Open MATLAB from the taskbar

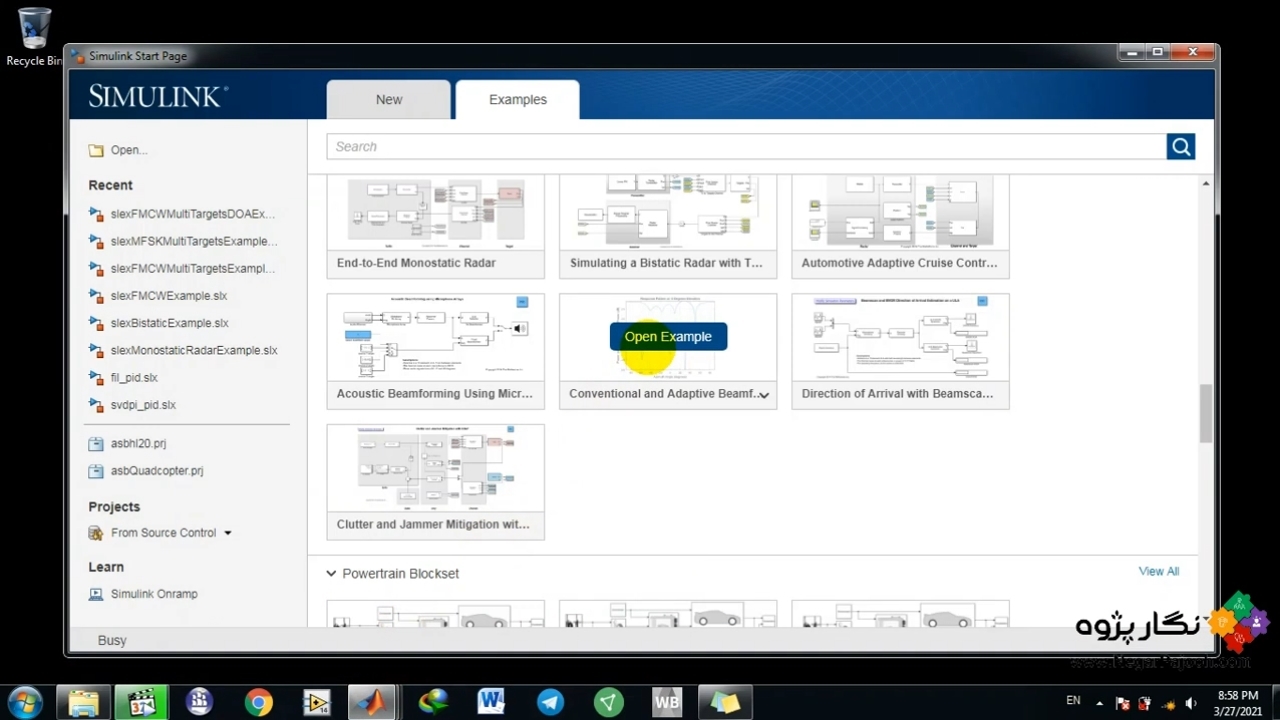coord(371,702)
